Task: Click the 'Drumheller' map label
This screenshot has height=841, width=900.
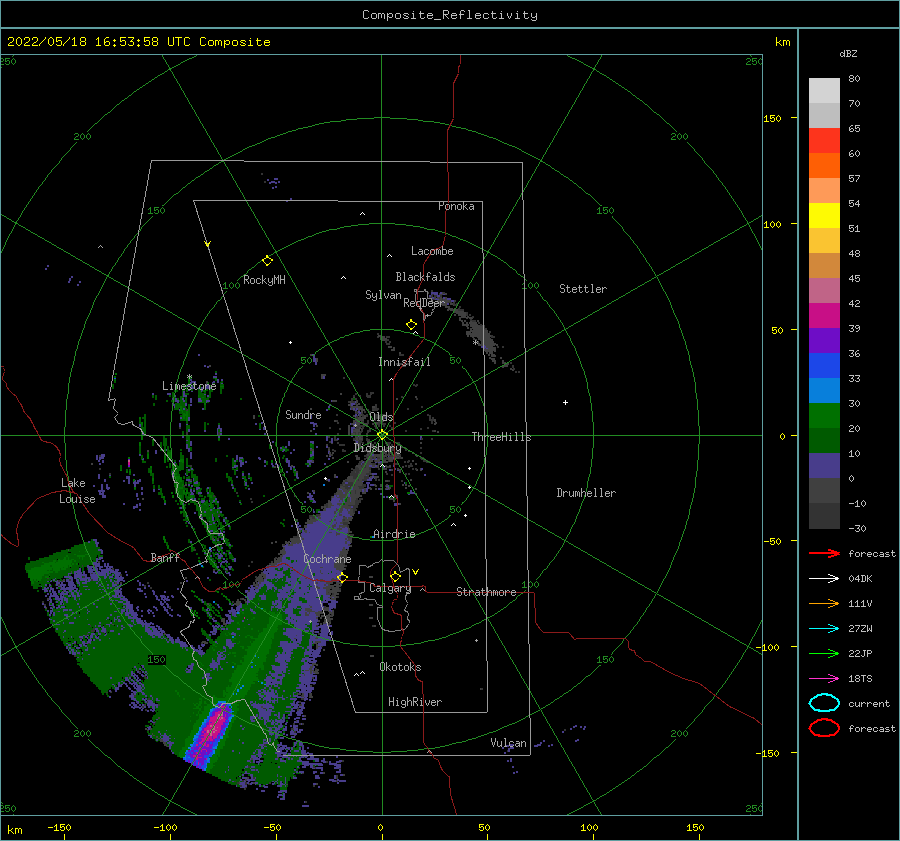Action: click(586, 493)
